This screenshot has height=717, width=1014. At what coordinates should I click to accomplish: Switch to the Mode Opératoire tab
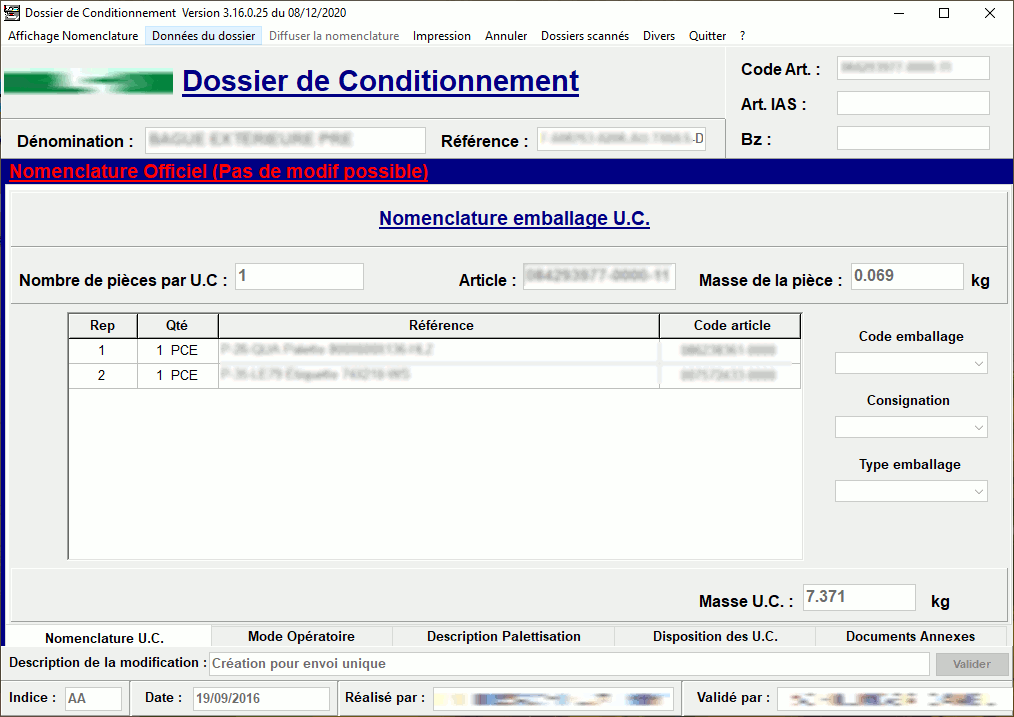(x=301, y=635)
